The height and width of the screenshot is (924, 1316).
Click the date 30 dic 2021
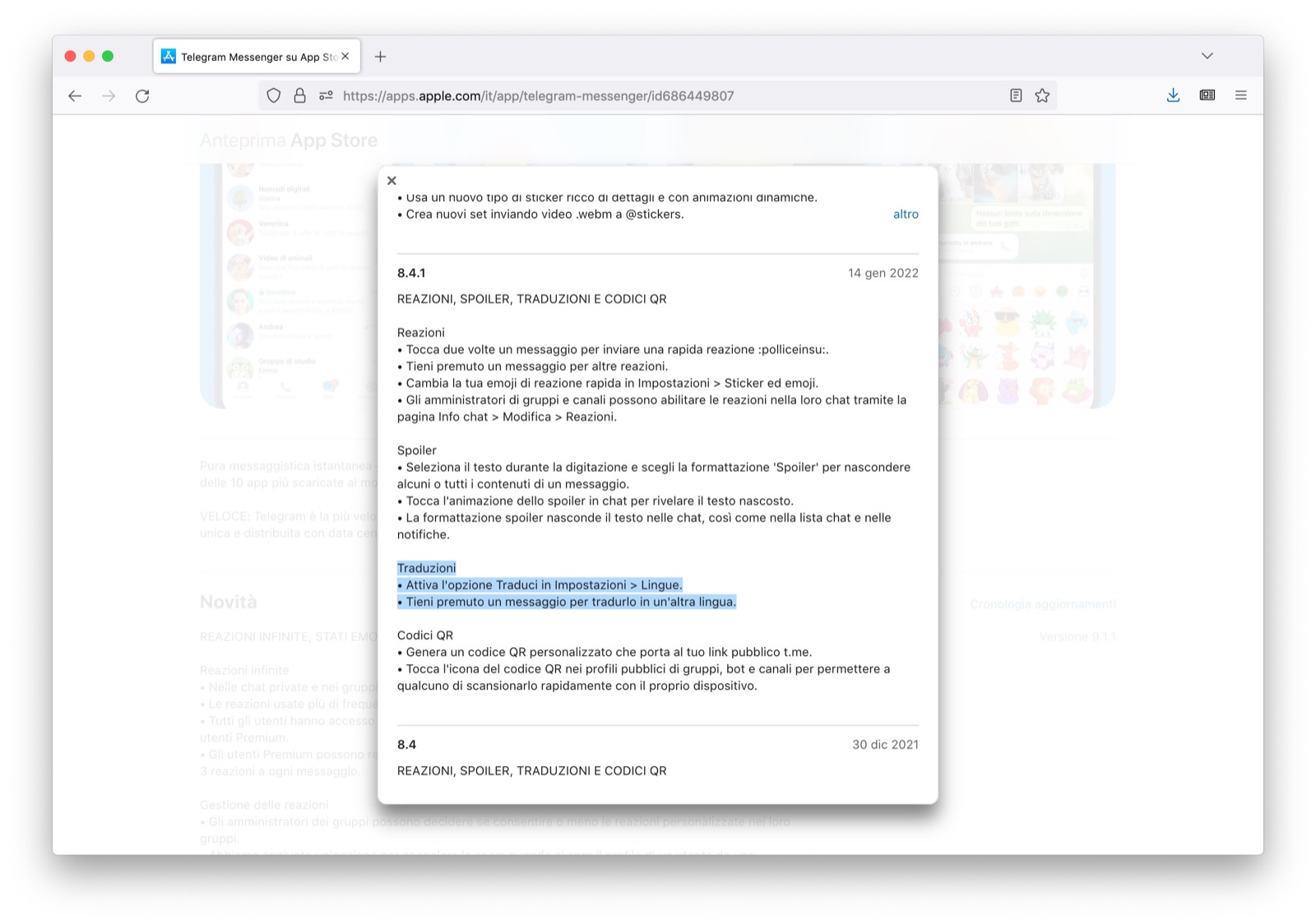pyautogui.click(x=885, y=745)
